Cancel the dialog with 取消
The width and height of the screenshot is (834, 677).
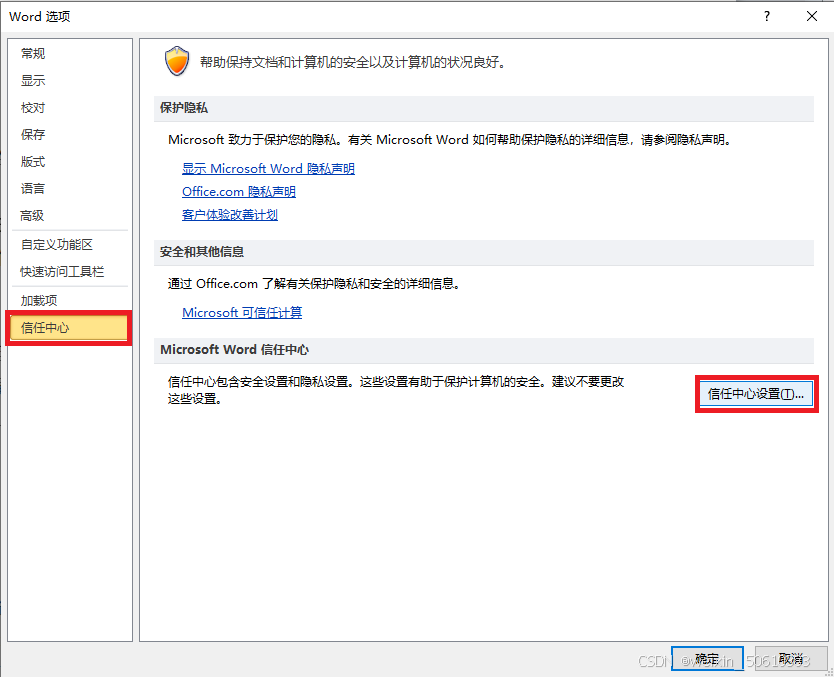pyautogui.click(x=791, y=659)
